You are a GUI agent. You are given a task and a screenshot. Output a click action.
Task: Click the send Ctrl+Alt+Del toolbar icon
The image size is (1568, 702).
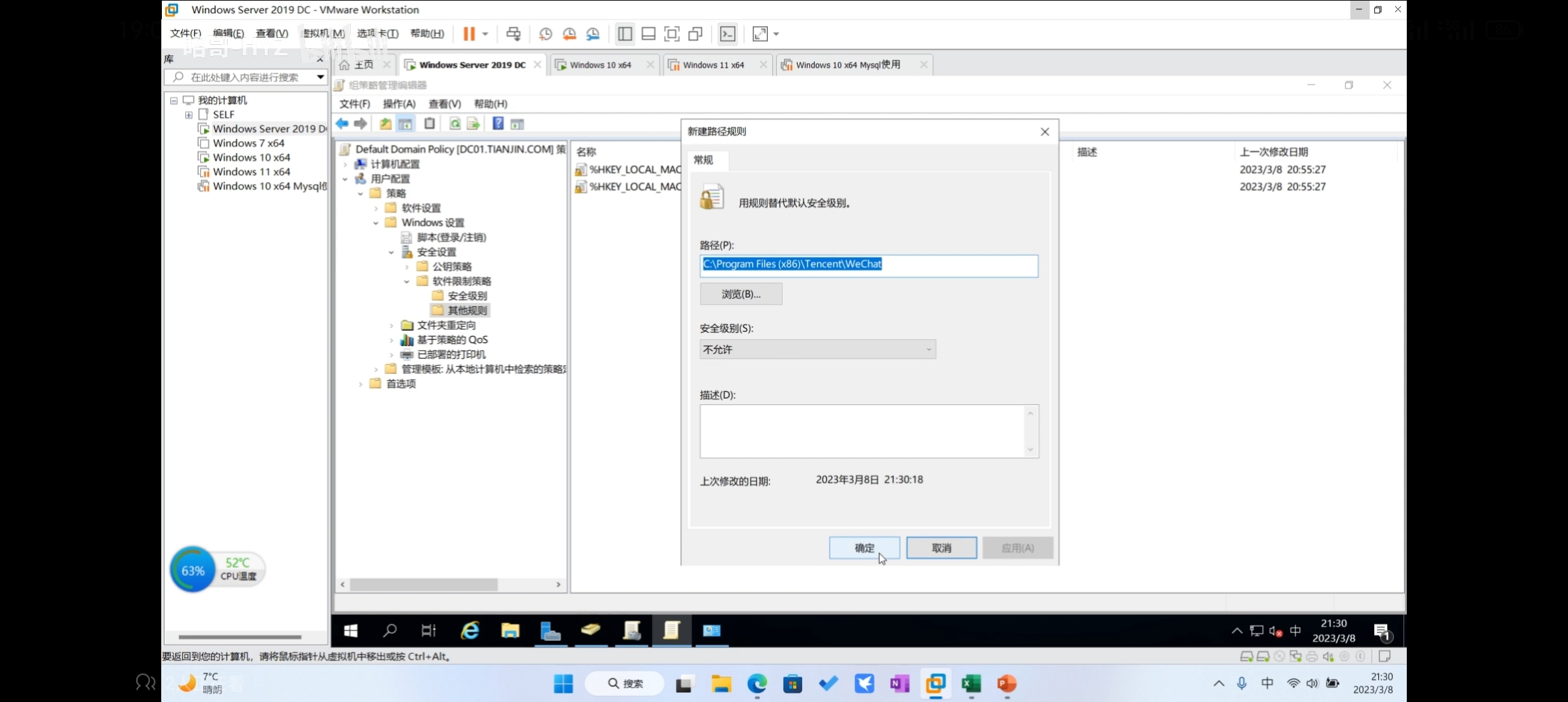tap(514, 34)
